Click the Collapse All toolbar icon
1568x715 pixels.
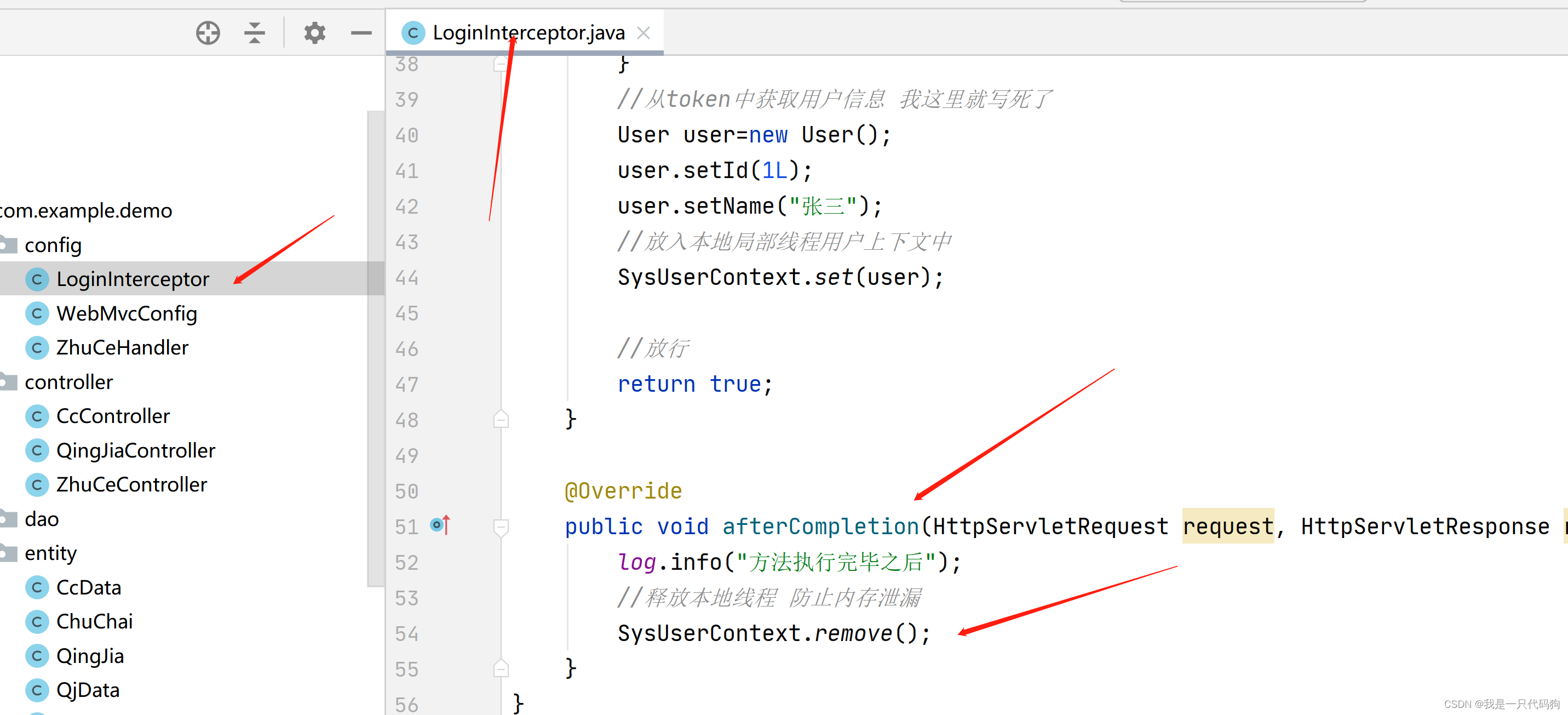(255, 33)
